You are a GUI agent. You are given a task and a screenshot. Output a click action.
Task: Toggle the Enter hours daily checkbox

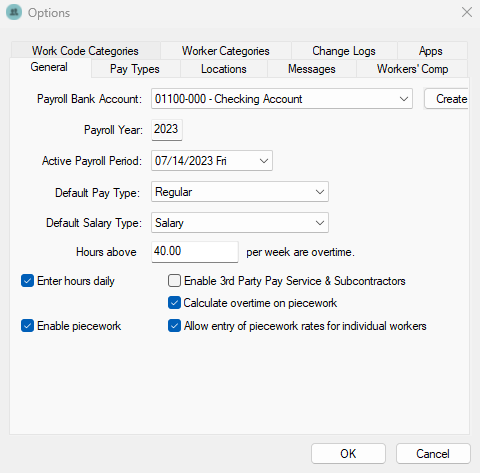pos(27,281)
